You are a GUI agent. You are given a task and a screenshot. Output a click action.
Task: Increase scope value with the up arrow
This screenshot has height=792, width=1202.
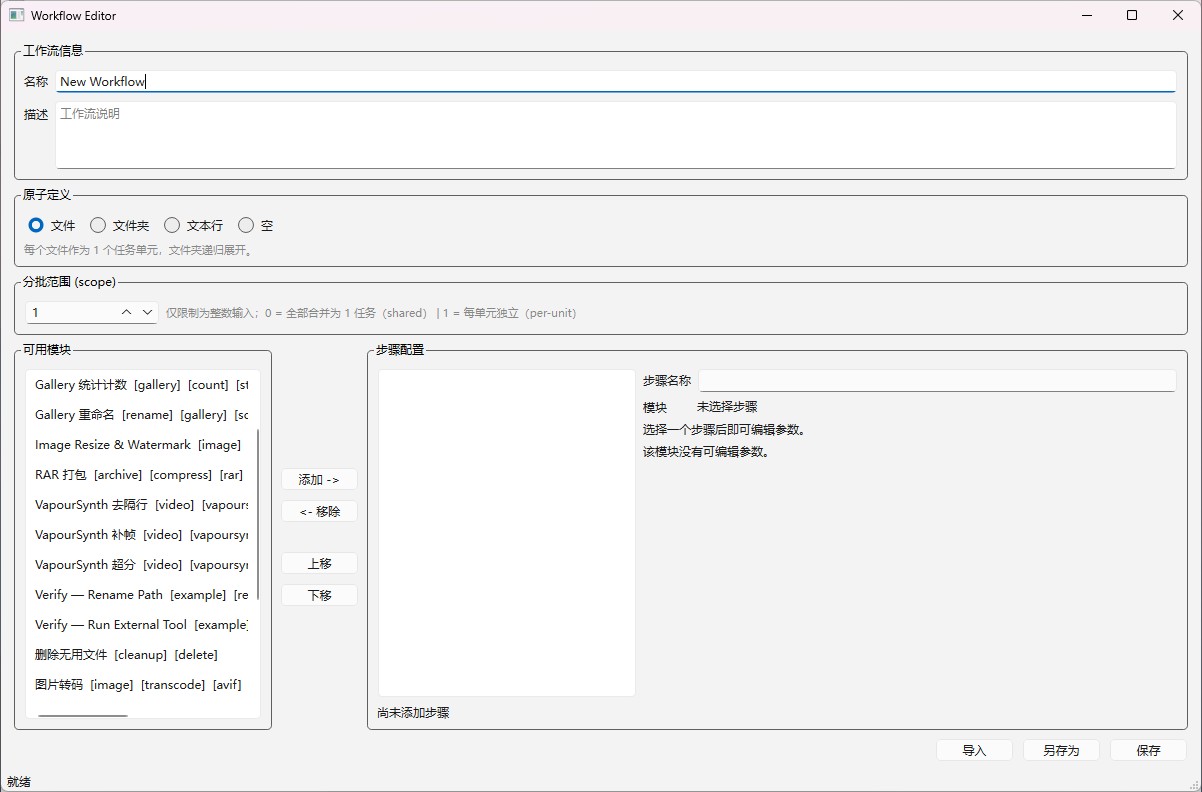[x=127, y=313]
